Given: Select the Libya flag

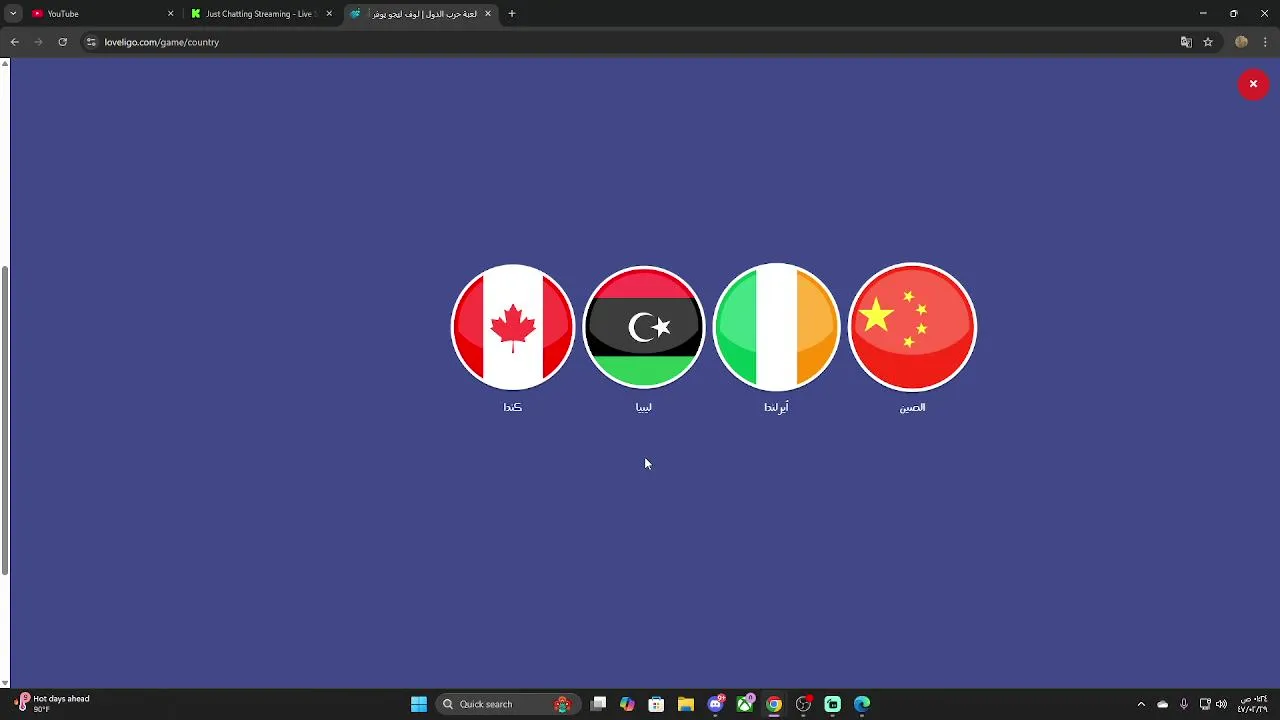Looking at the screenshot, I should pos(644,327).
